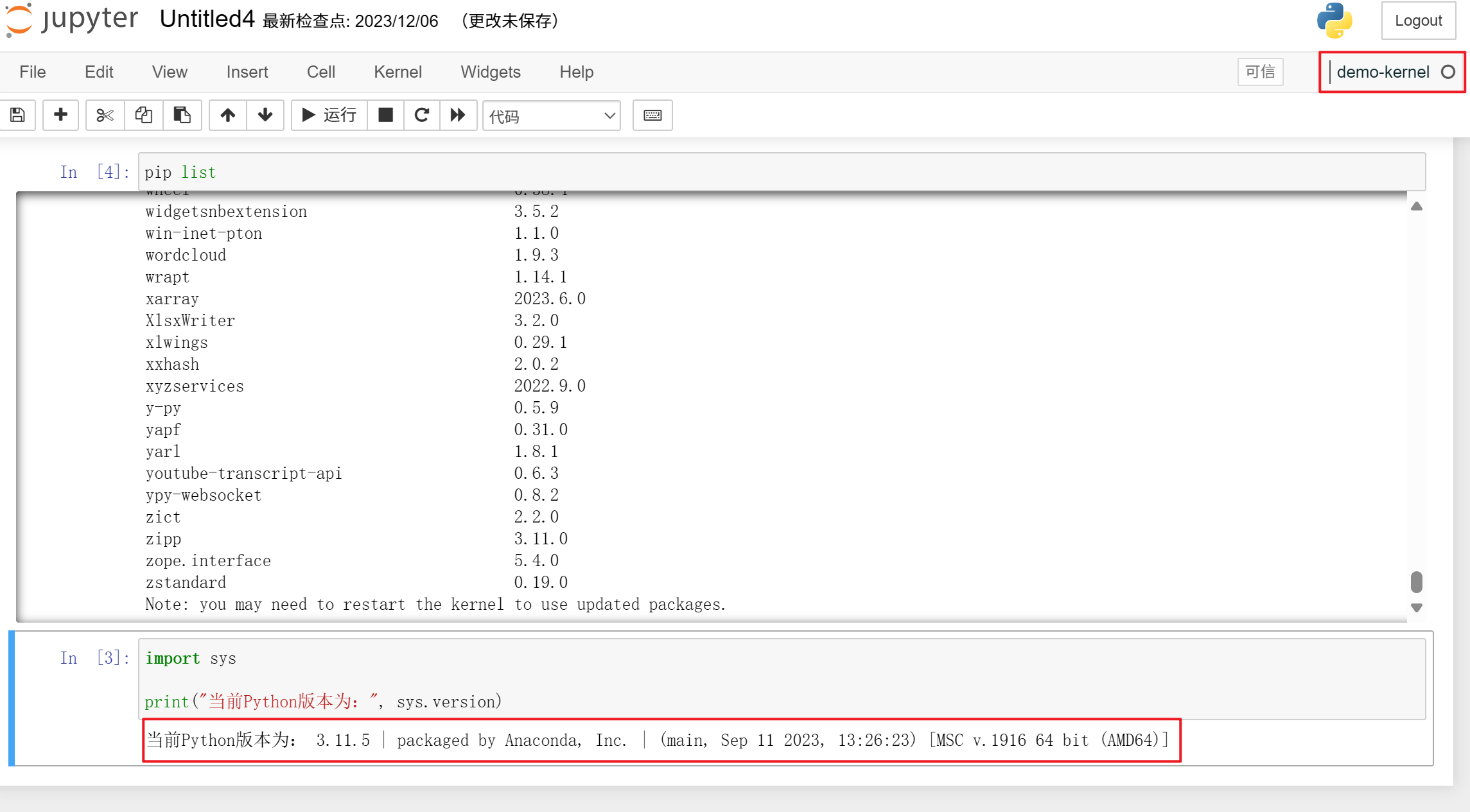This screenshot has width=1470, height=812.
Task: Cut selected cells with scissors icon
Action: (x=105, y=116)
